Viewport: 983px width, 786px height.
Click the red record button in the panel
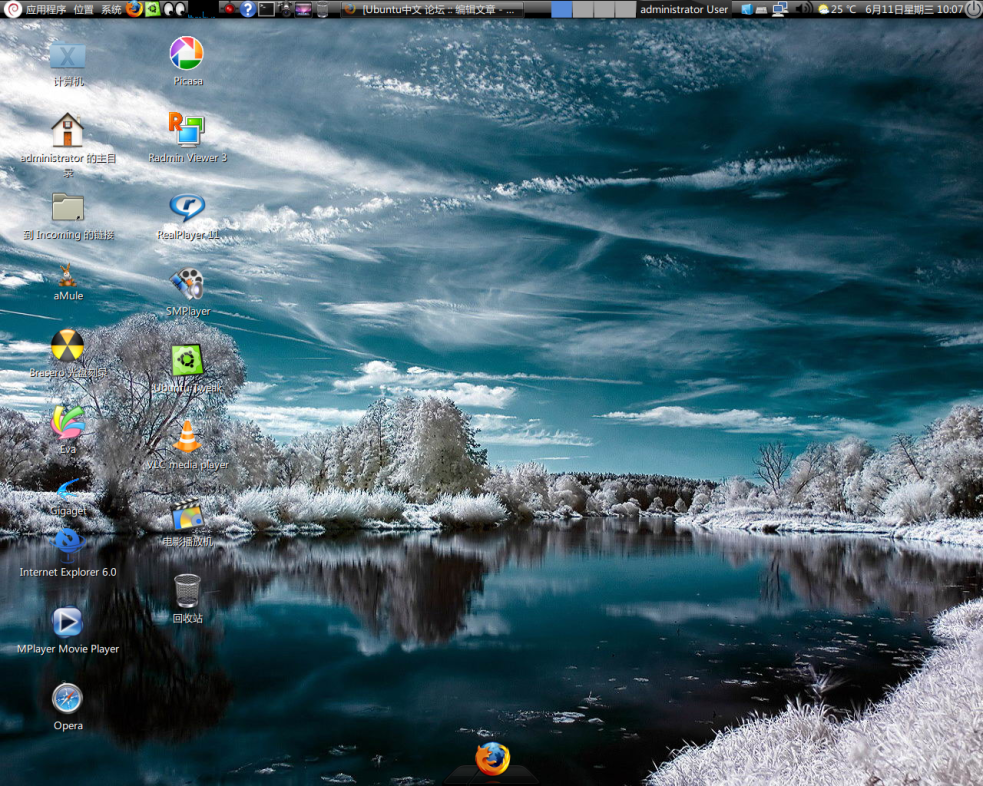point(229,9)
